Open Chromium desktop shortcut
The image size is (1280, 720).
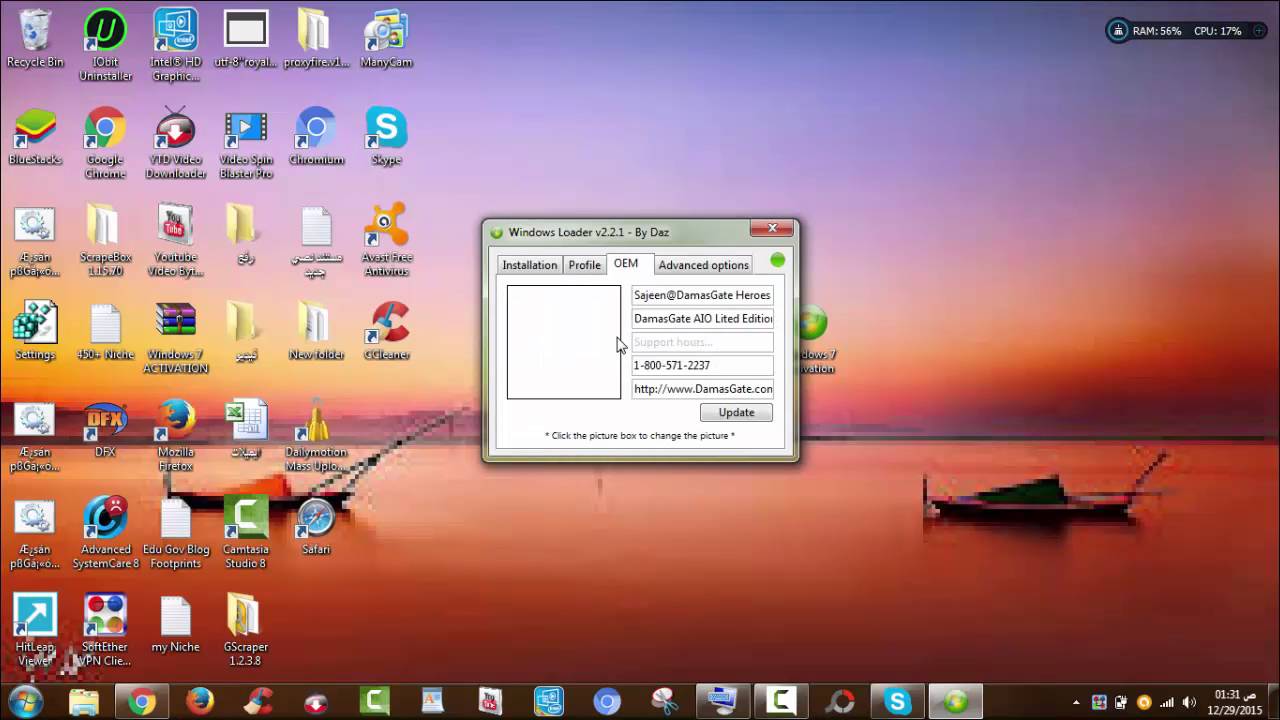coord(316,137)
